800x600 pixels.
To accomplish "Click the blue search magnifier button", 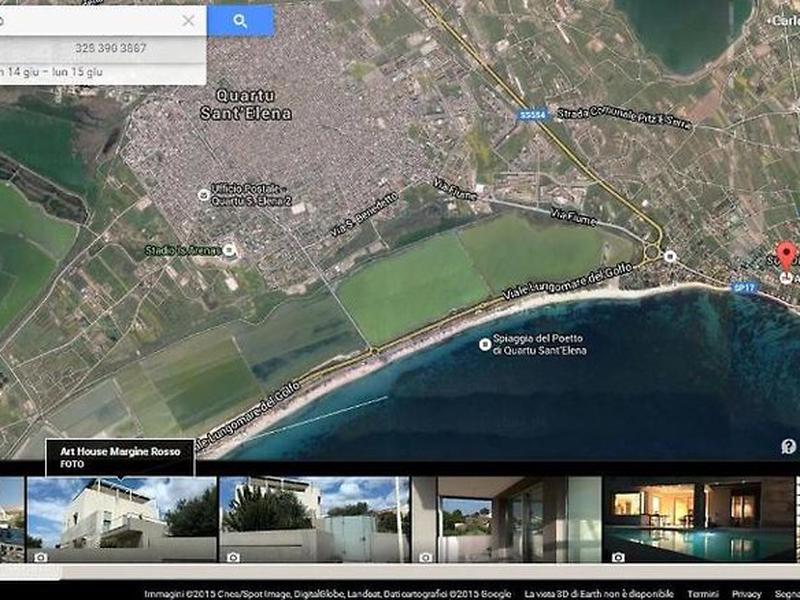I will (240, 20).
